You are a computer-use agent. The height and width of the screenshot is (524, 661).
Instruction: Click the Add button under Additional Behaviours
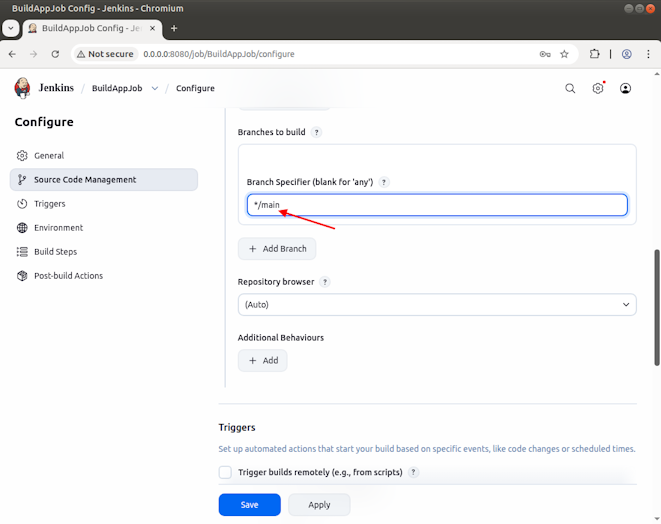coord(262,360)
